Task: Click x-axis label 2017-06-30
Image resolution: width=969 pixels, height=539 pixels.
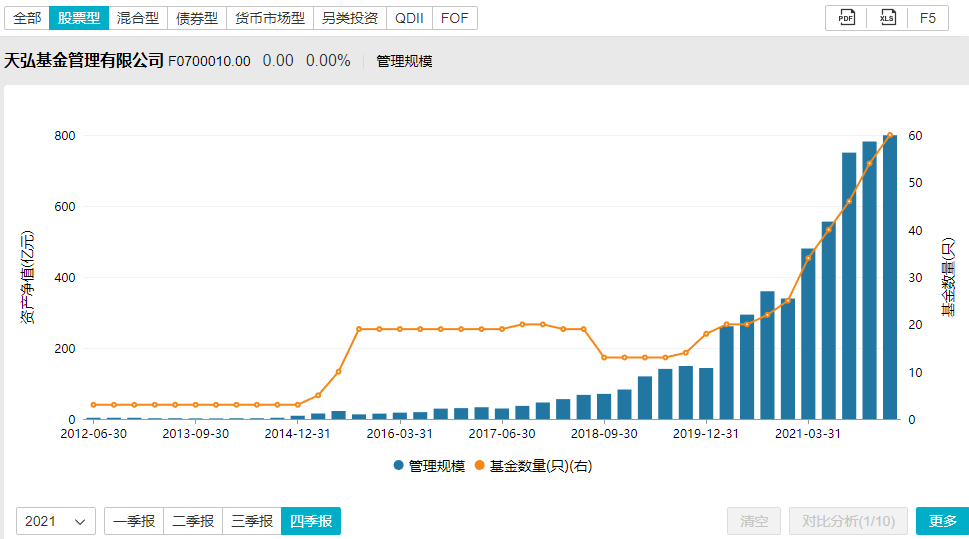Action: [x=502, y=434]
